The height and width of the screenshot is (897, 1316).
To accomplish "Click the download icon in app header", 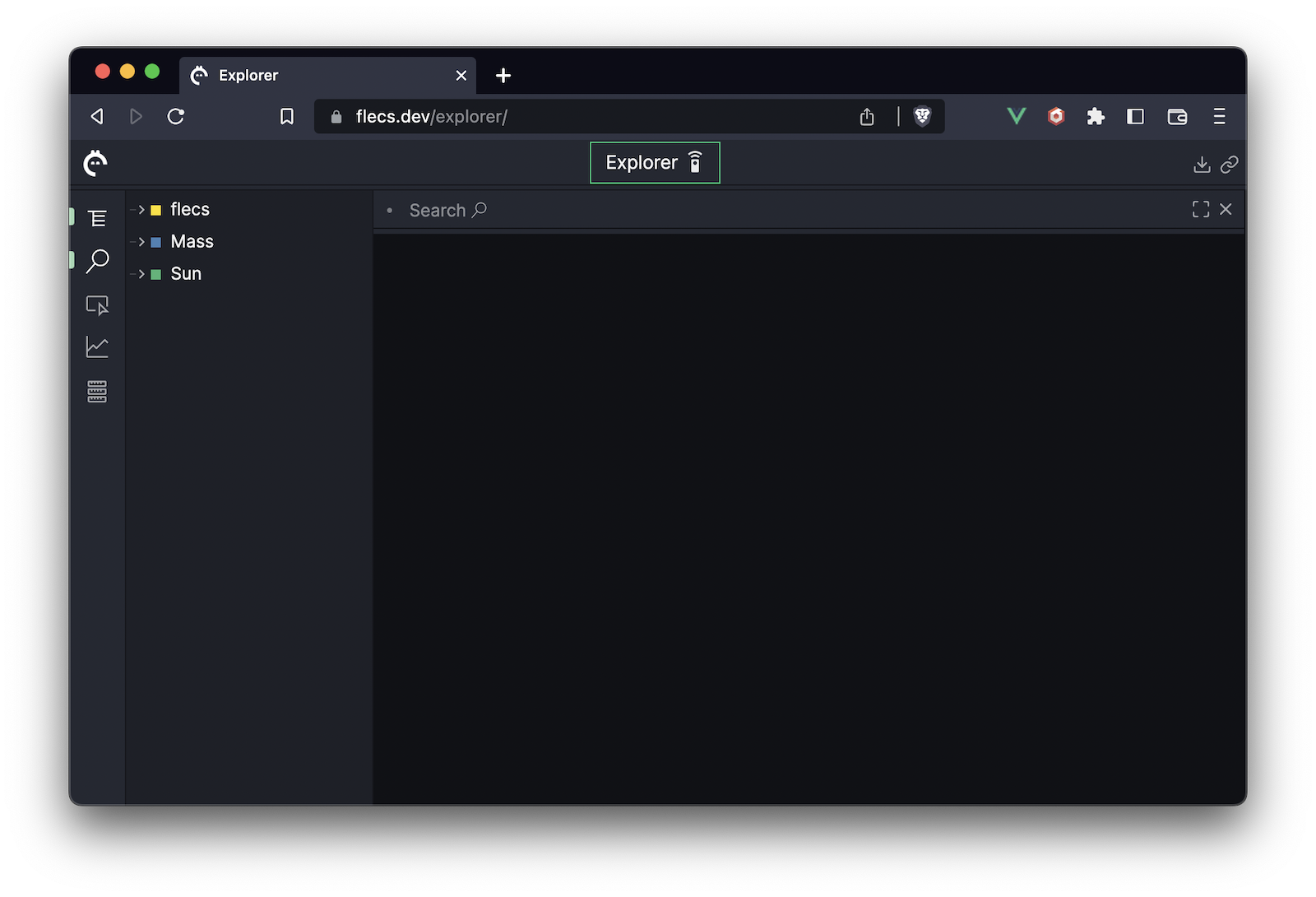I will click(1202, 165).
